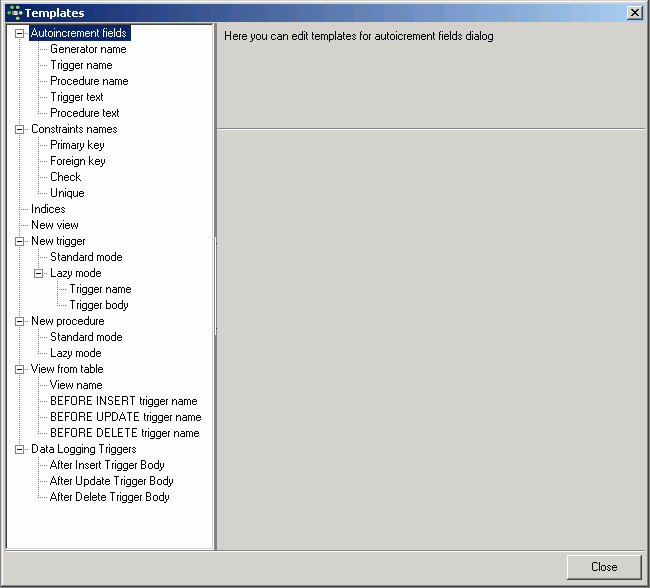This screenshot has height=588, width=650.
Task: Collapse the View from table node
Action: (x=19, y=369)
